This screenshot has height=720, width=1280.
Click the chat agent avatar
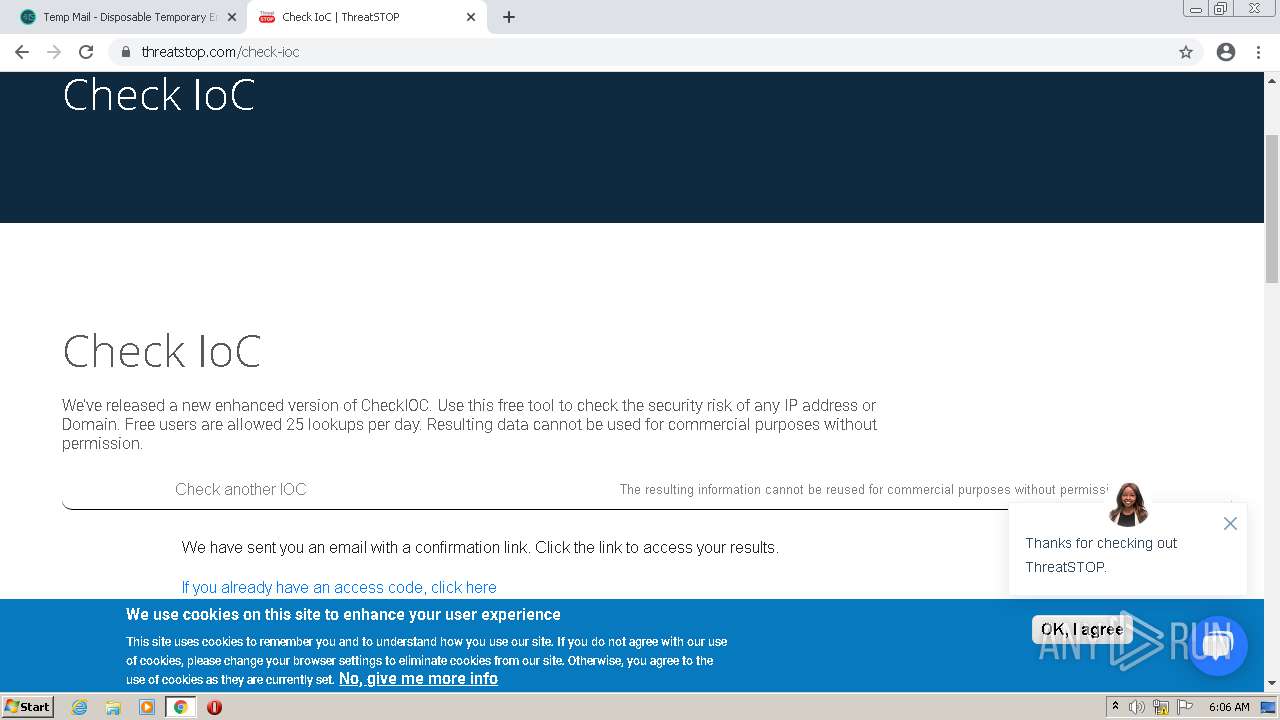click(1128, 504)
